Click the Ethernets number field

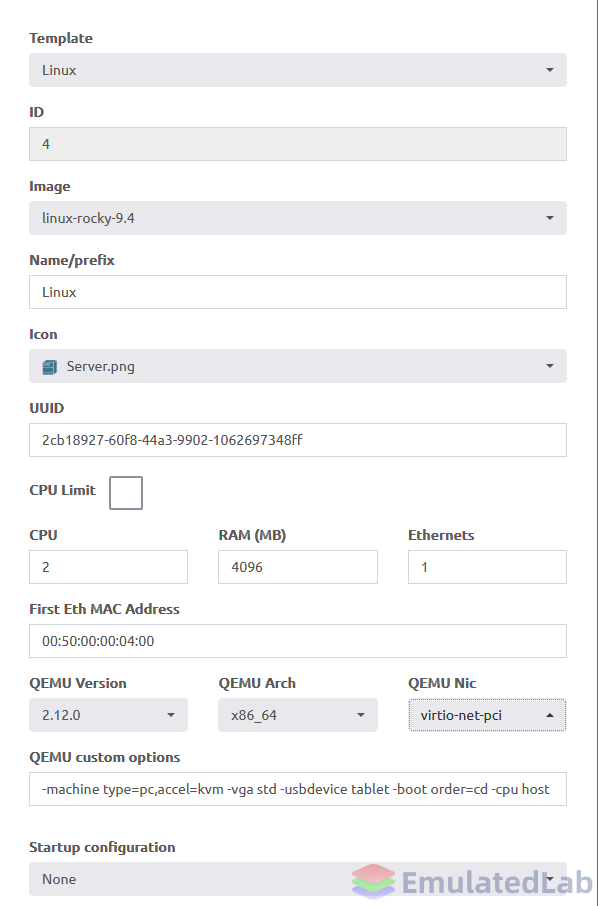(x=487, y=567)
